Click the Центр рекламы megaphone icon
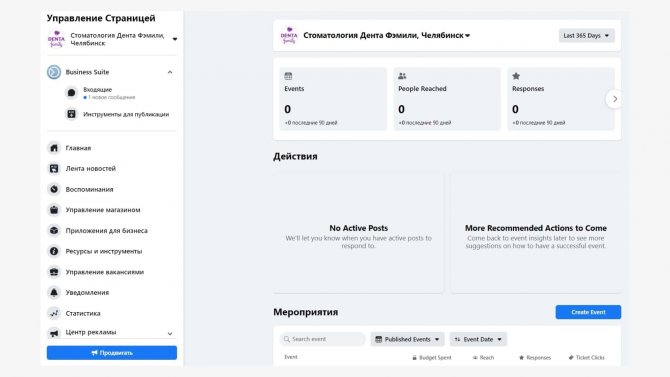 [x=54, y=333]
